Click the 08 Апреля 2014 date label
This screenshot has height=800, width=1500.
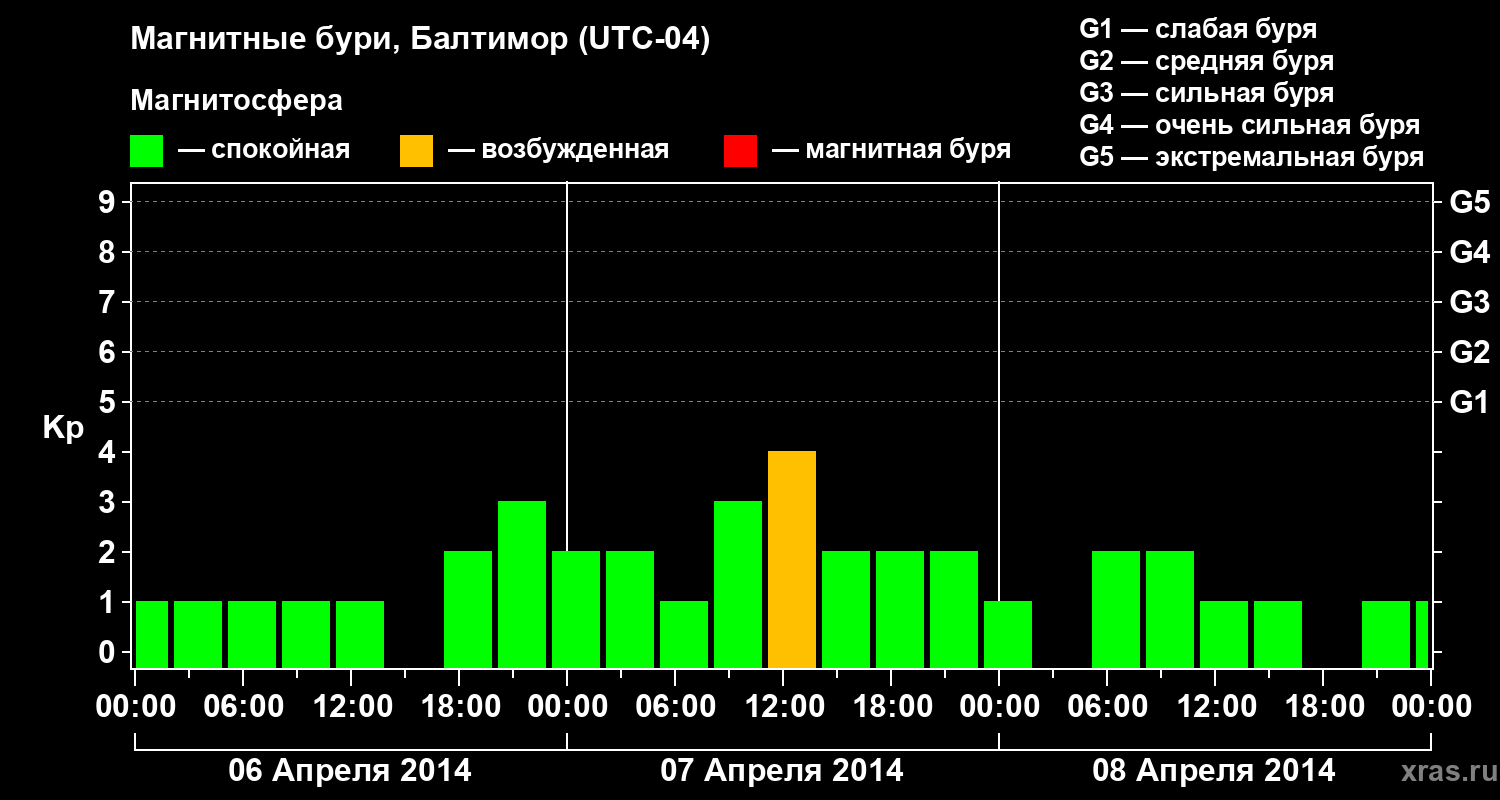pos(1214,770)
